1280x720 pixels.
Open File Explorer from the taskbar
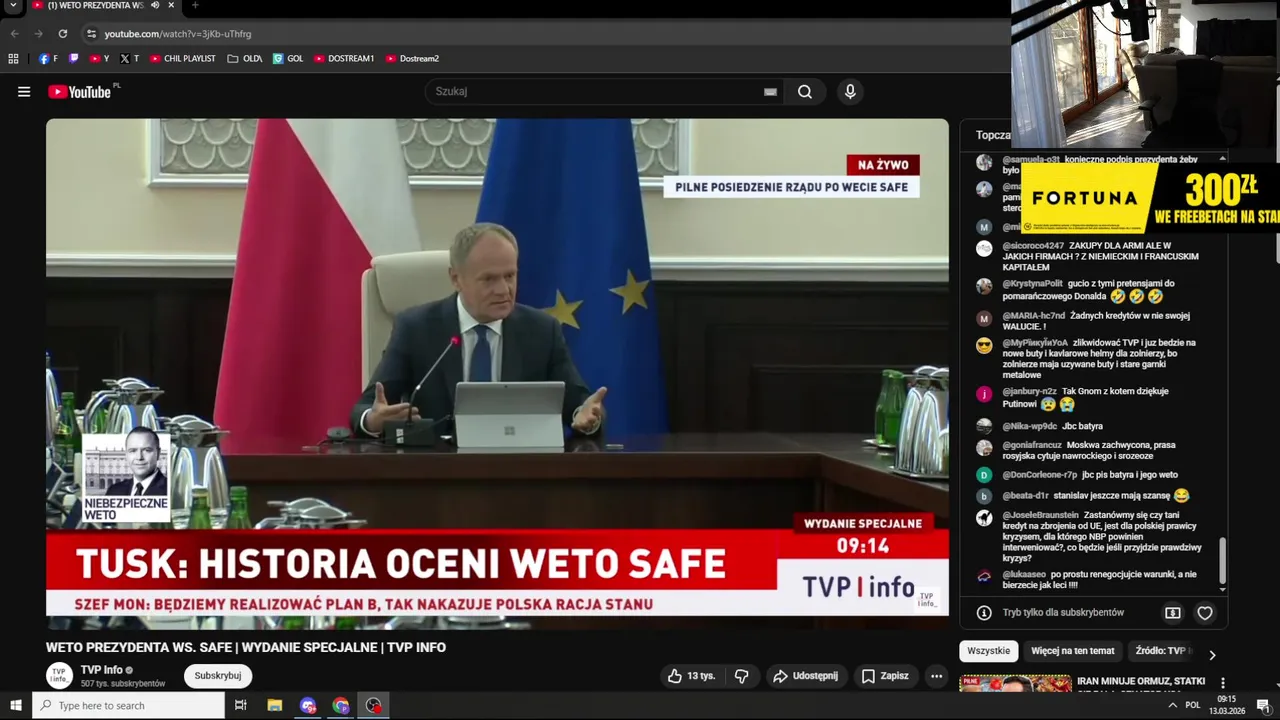[x=275, y=705]
